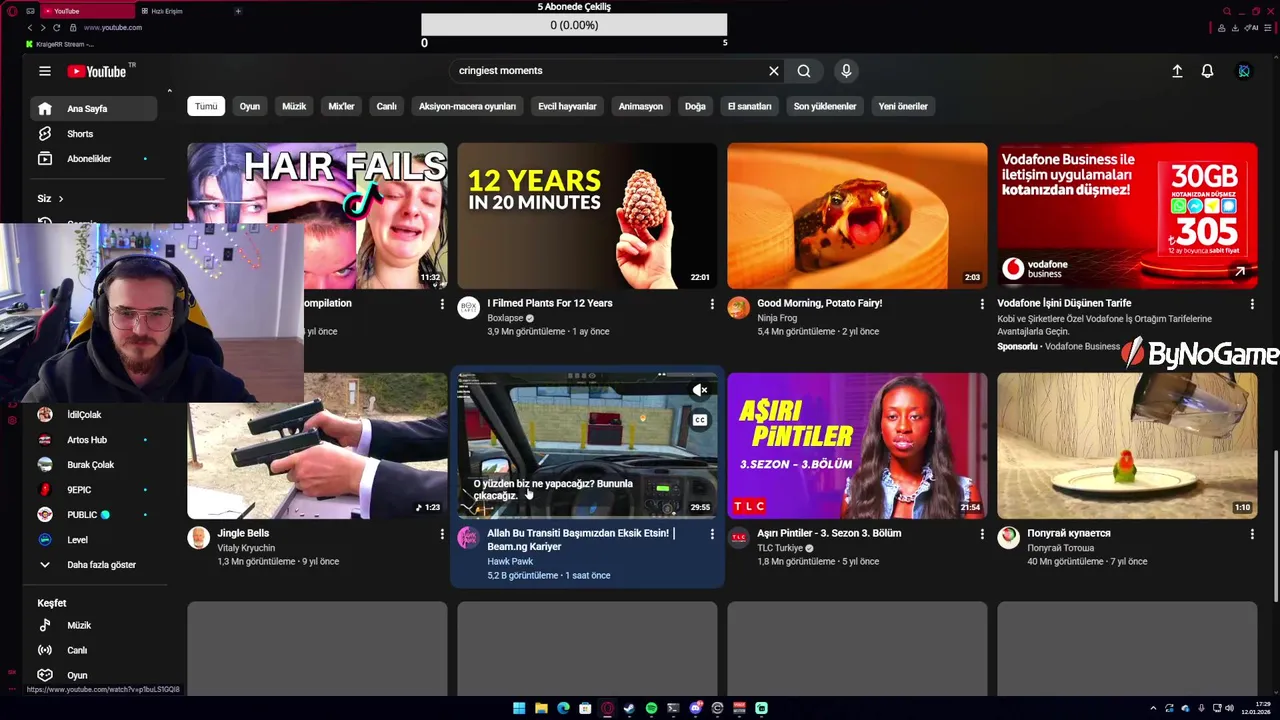This screenshot has height=720, width=1280.
Task: Go to Ana Sayfa in sidebar
Action: pyautogui.click(x=93, y=108)
